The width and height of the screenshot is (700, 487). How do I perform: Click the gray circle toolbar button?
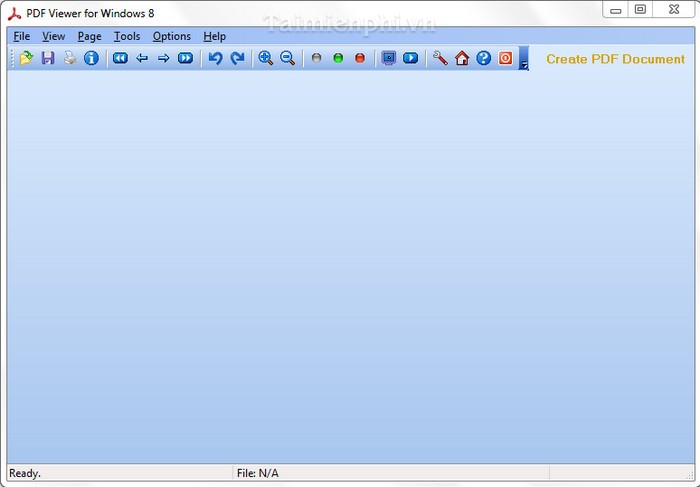coord(317,58)
